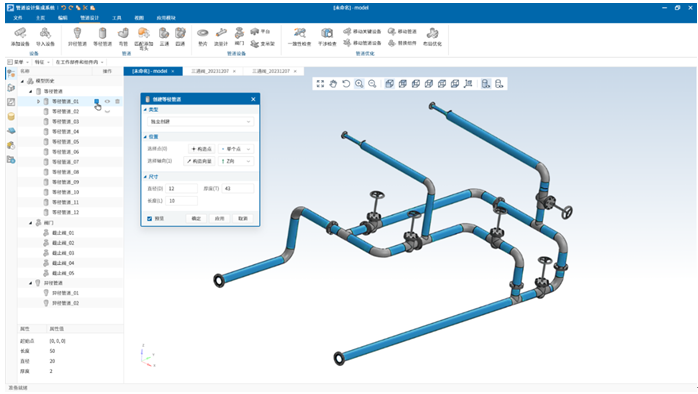Open the model tree sidebar panel icon
The image size is (698, 394).
11,74
